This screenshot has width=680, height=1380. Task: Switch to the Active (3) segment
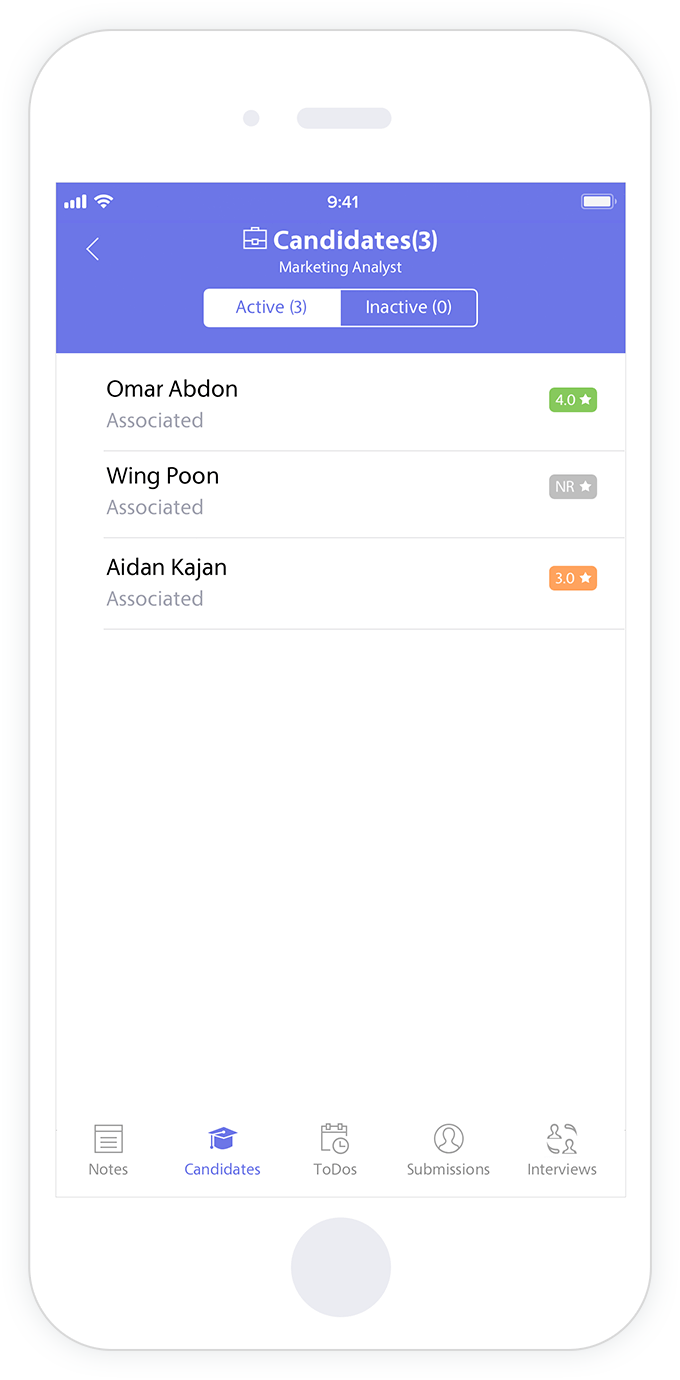click(x=272, y=308)
